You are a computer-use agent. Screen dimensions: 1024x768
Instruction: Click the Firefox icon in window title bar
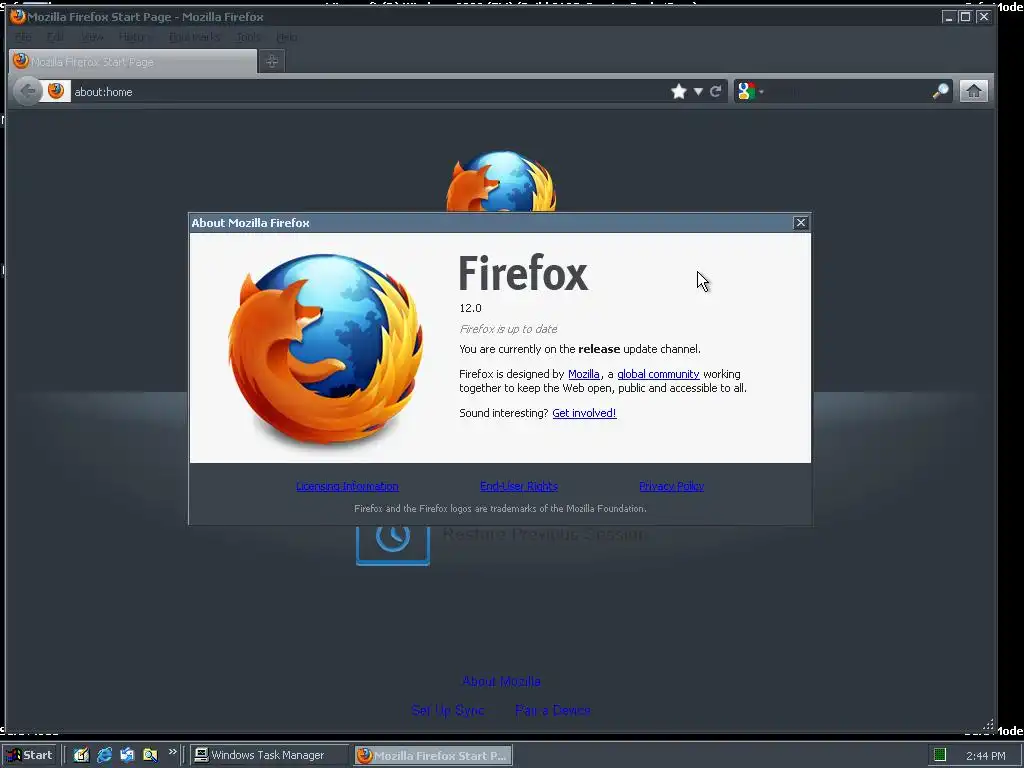pos(18,16)
